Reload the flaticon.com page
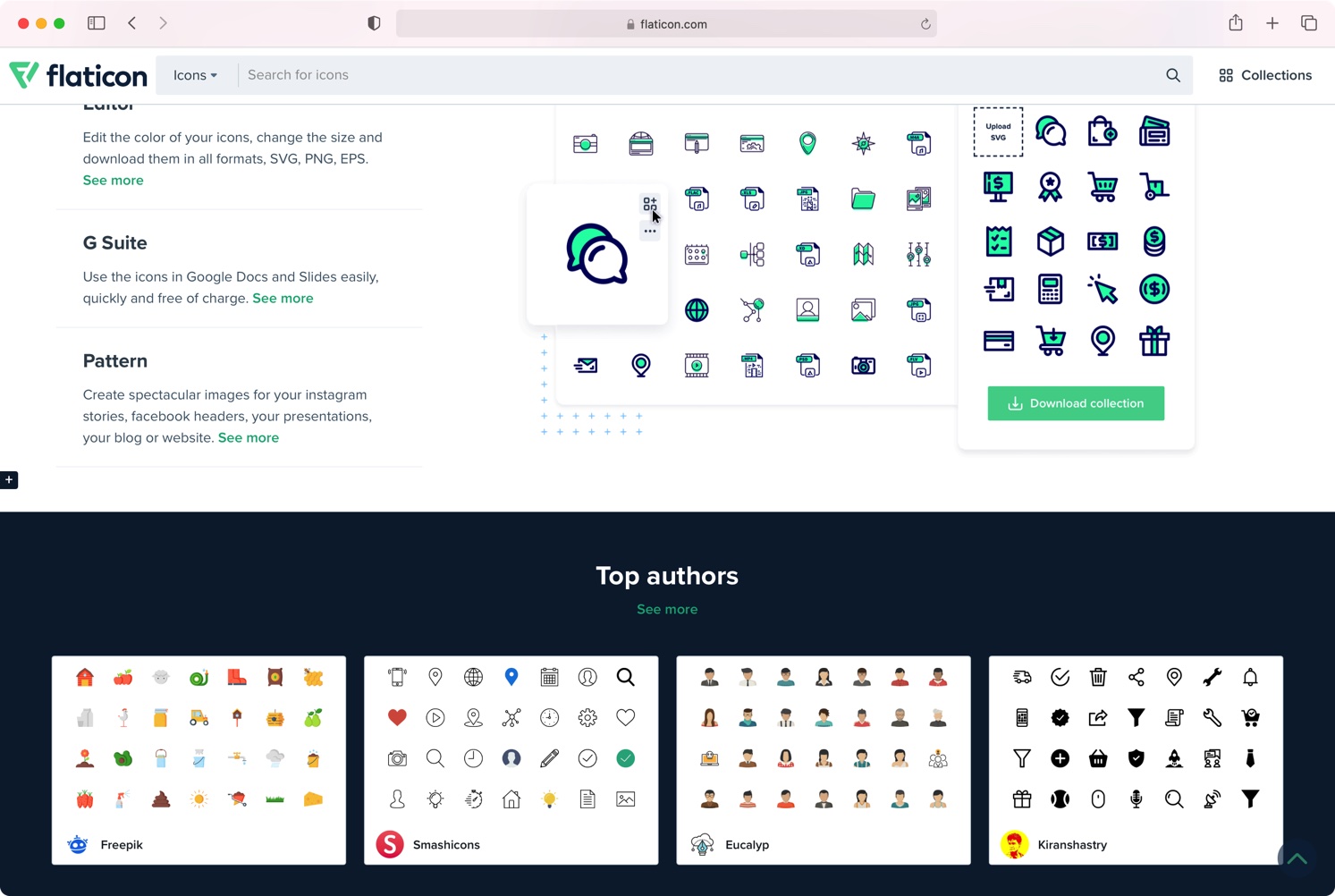1335x896 pixels. pos(925,24)
